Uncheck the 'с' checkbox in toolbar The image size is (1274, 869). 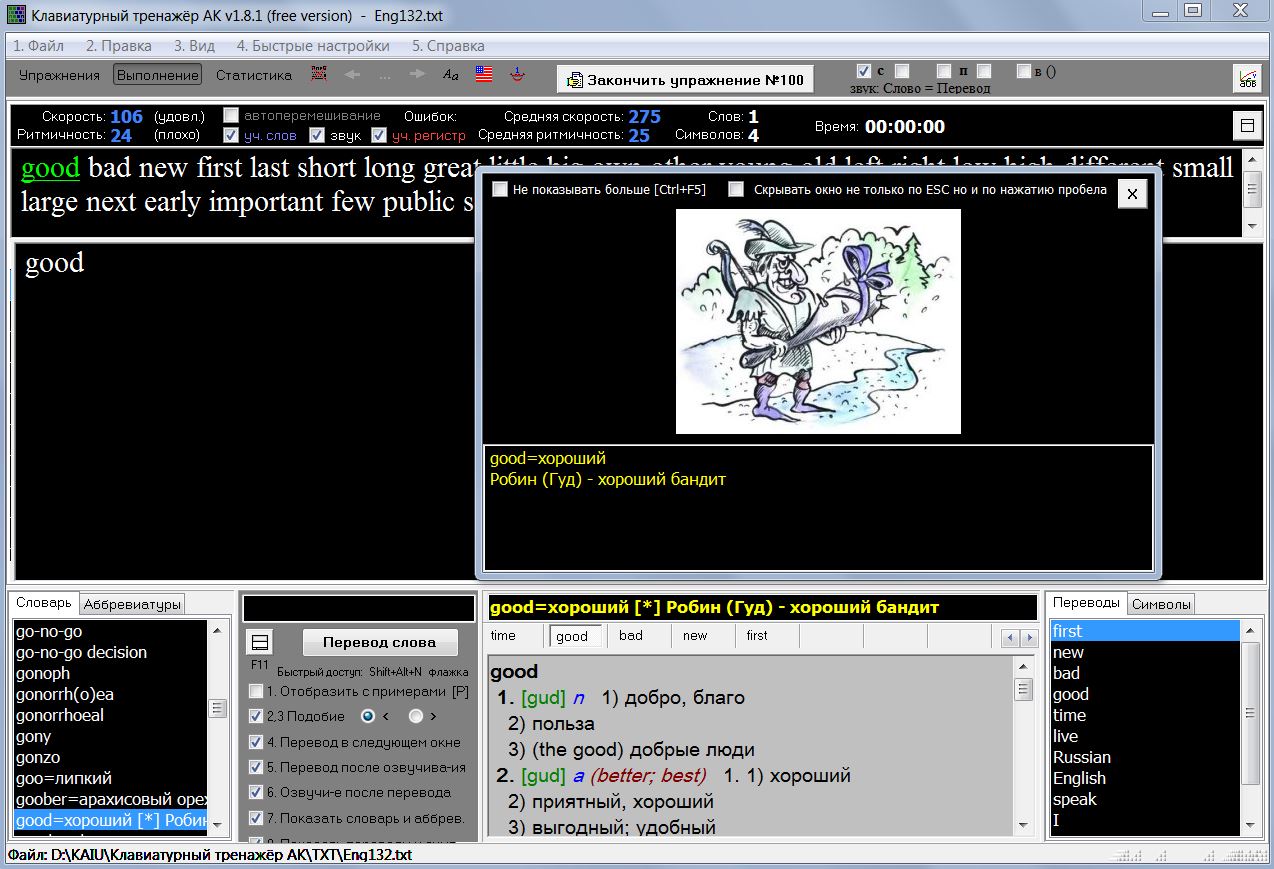tap(864, 71)
